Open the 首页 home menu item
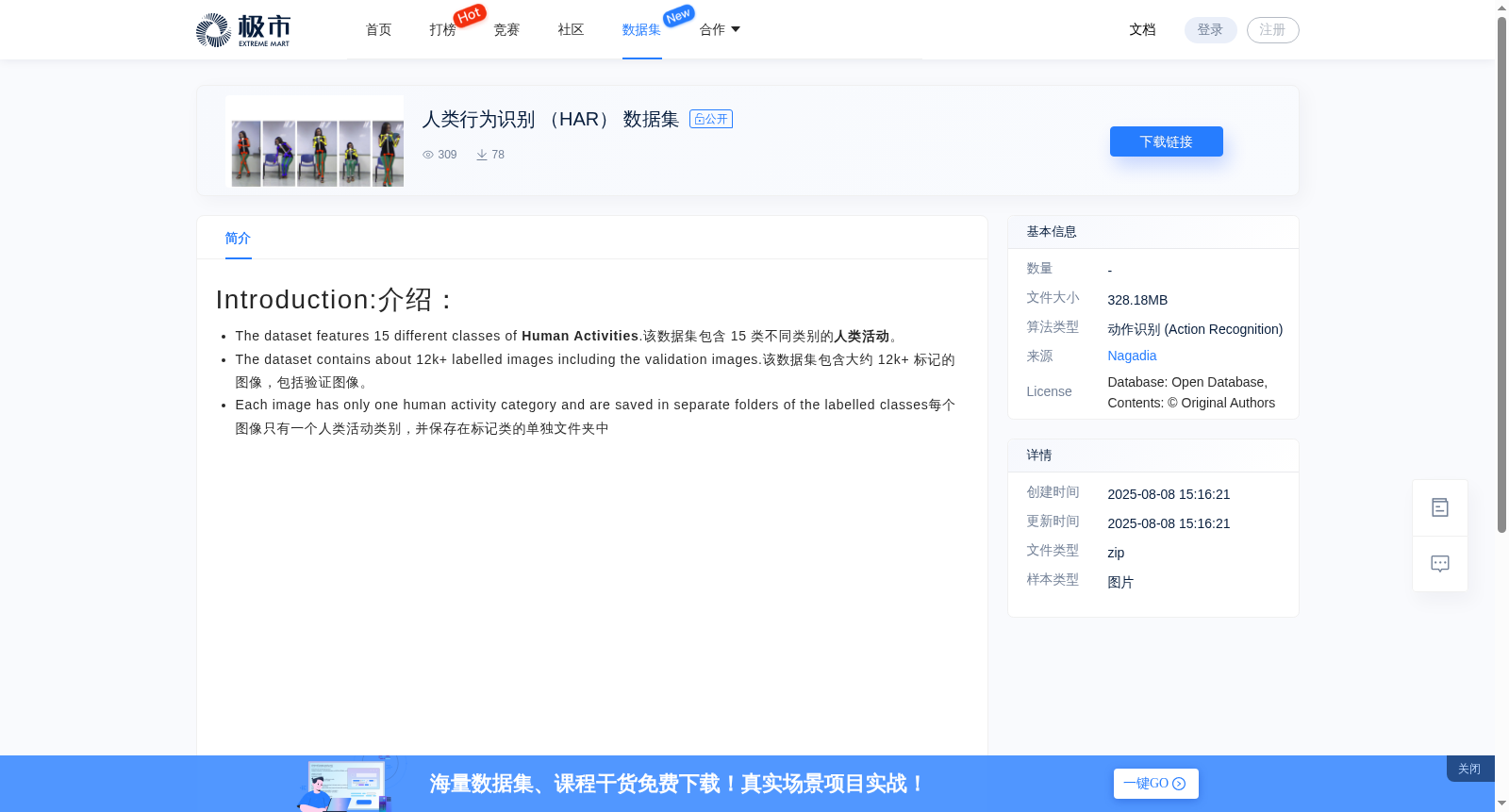 click(x=378, y=30)
